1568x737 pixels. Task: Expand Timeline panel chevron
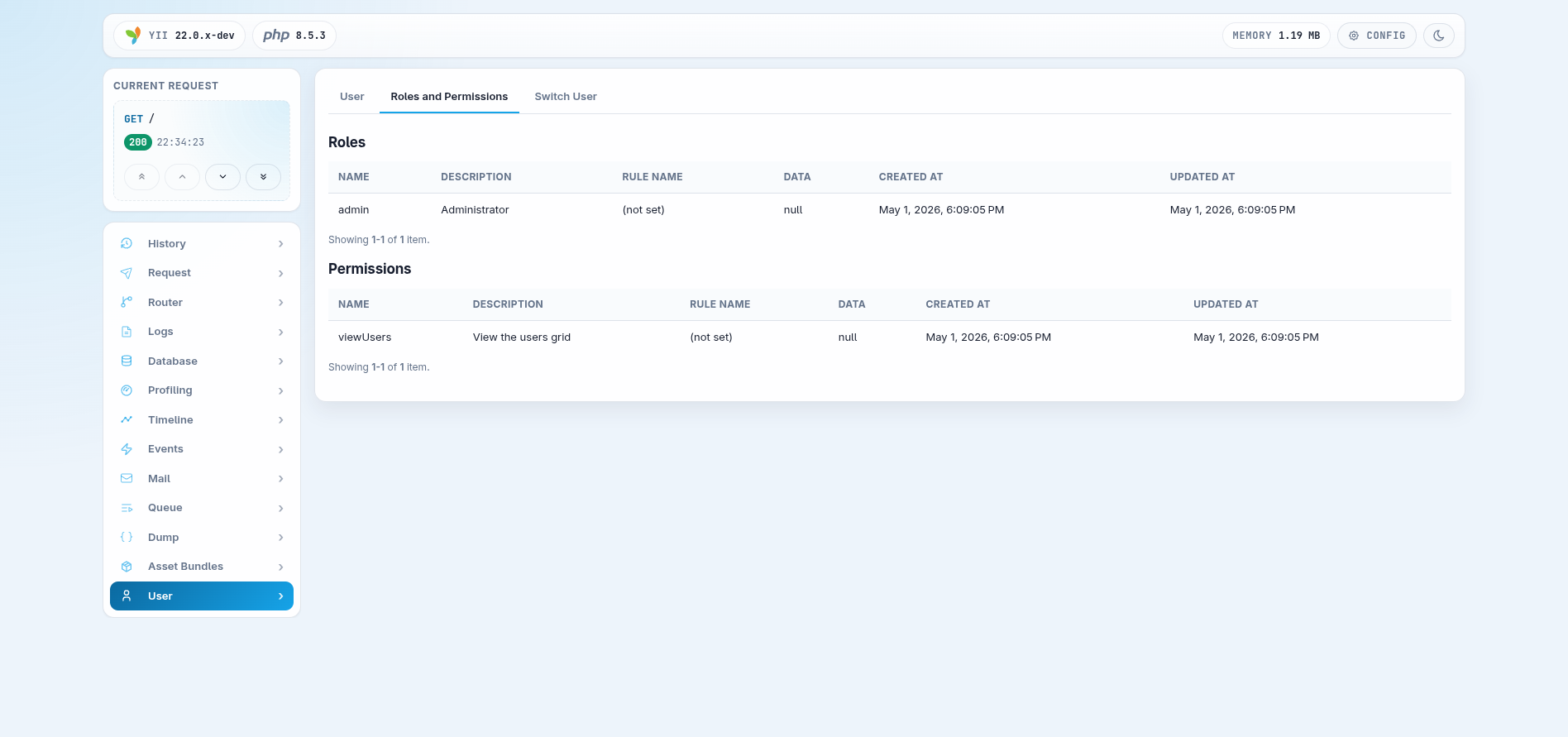pos(281,420)
